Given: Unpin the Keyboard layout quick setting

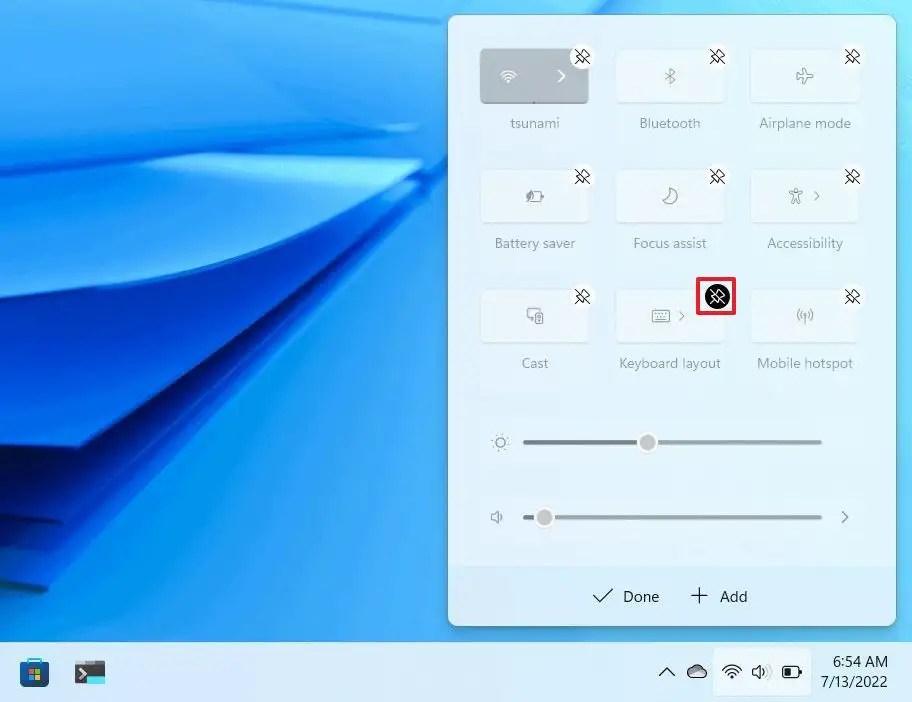Looking at the screenshot, I should (716, 296).
